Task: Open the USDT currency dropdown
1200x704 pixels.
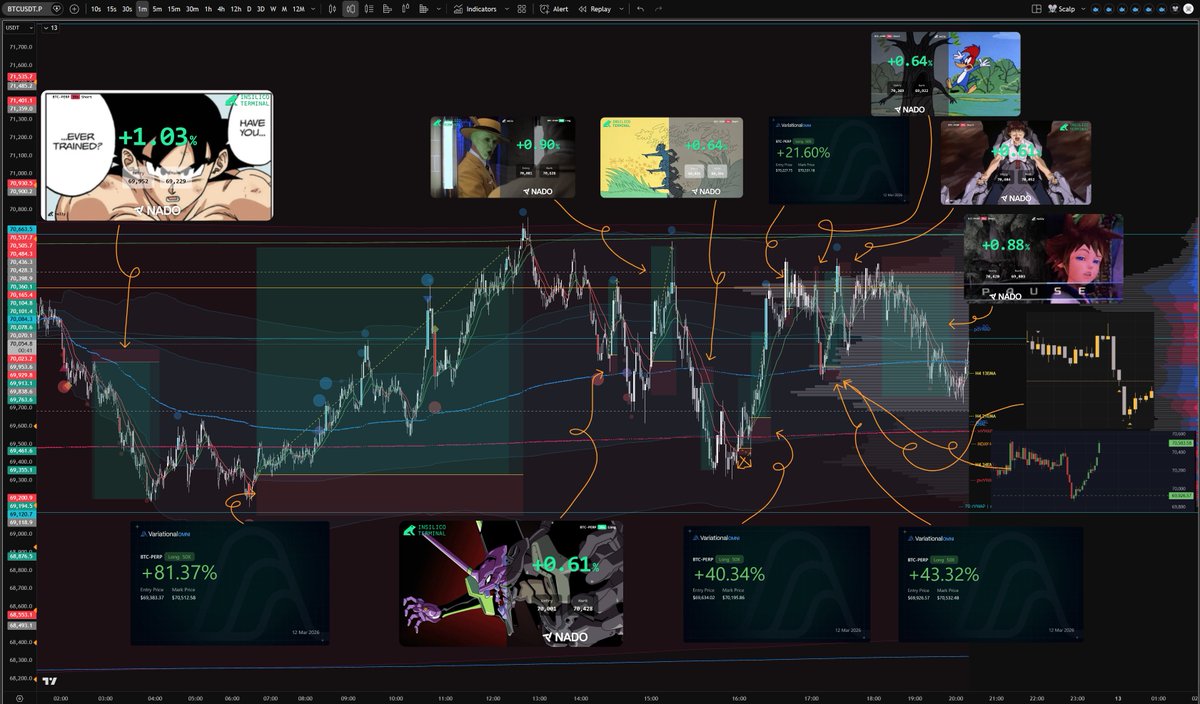Action: click(x=18, y=28)
